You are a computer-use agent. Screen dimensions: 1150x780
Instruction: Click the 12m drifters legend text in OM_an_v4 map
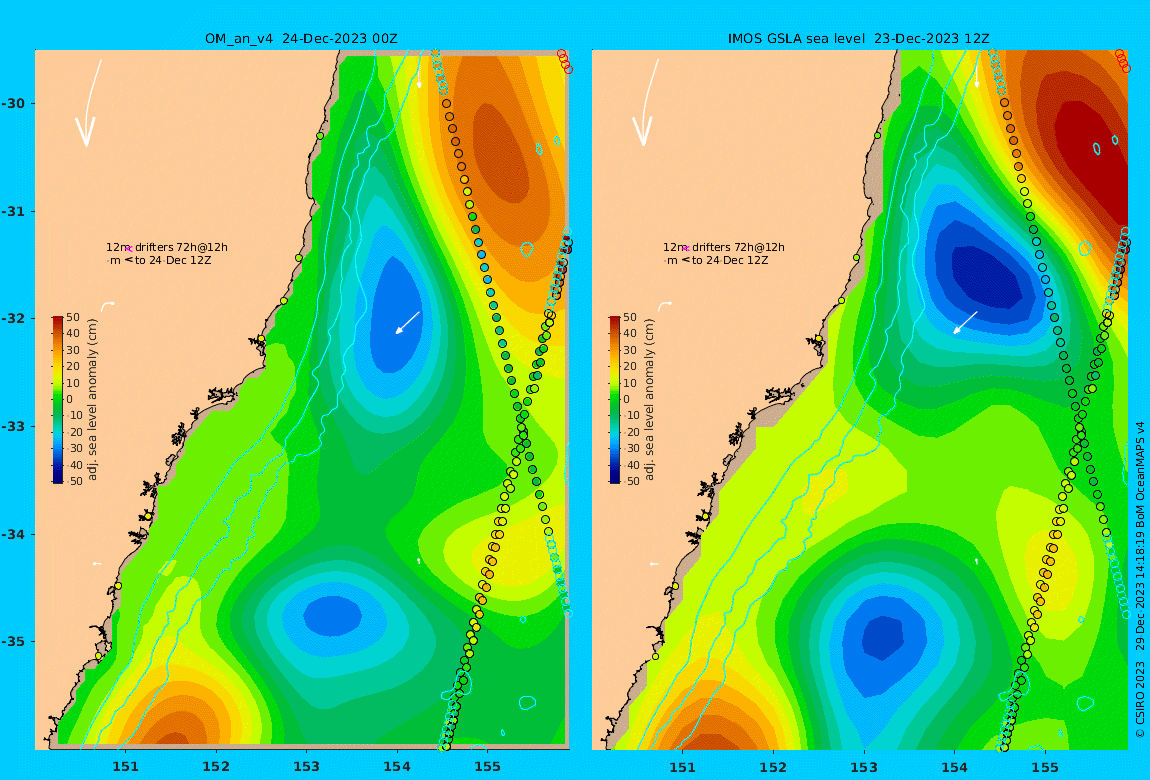167,247
